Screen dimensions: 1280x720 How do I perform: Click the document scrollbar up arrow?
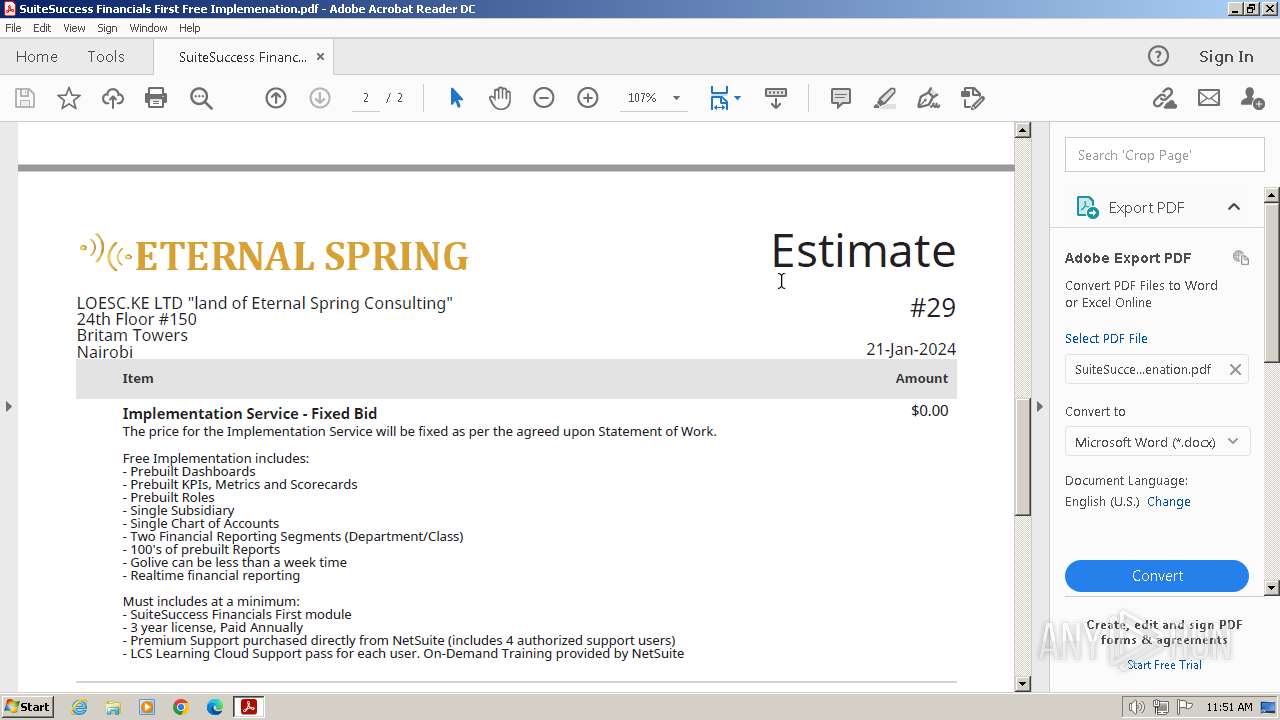coord(1022,130)
